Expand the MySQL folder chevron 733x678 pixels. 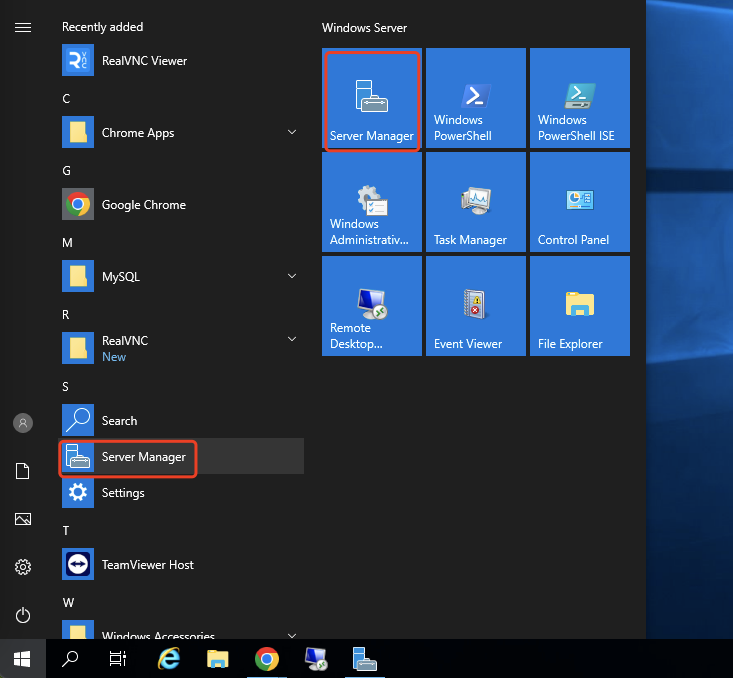pyautogui.click(x=292, y=276)
